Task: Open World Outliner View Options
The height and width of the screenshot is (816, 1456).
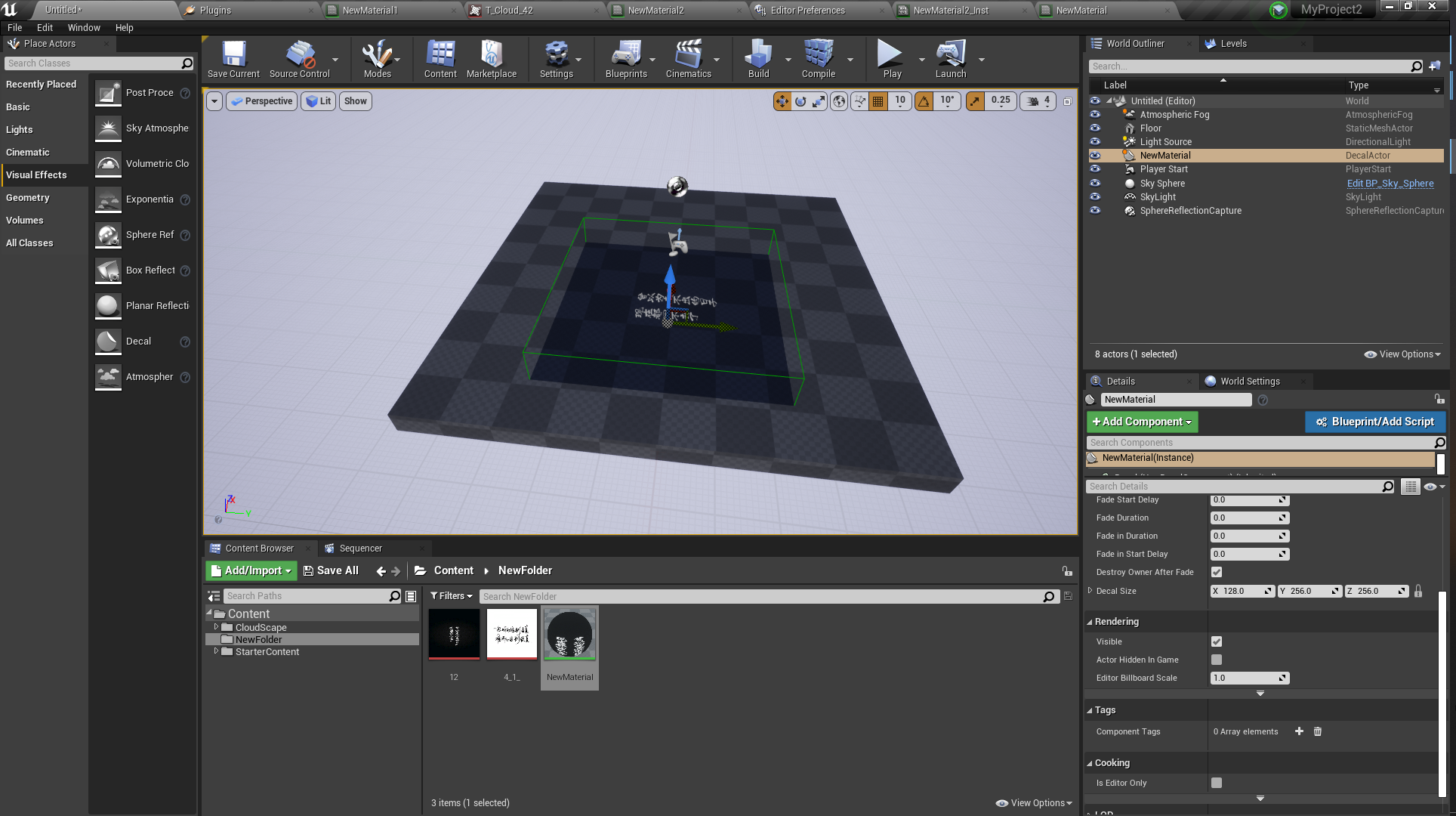Action: [1402, 354]
